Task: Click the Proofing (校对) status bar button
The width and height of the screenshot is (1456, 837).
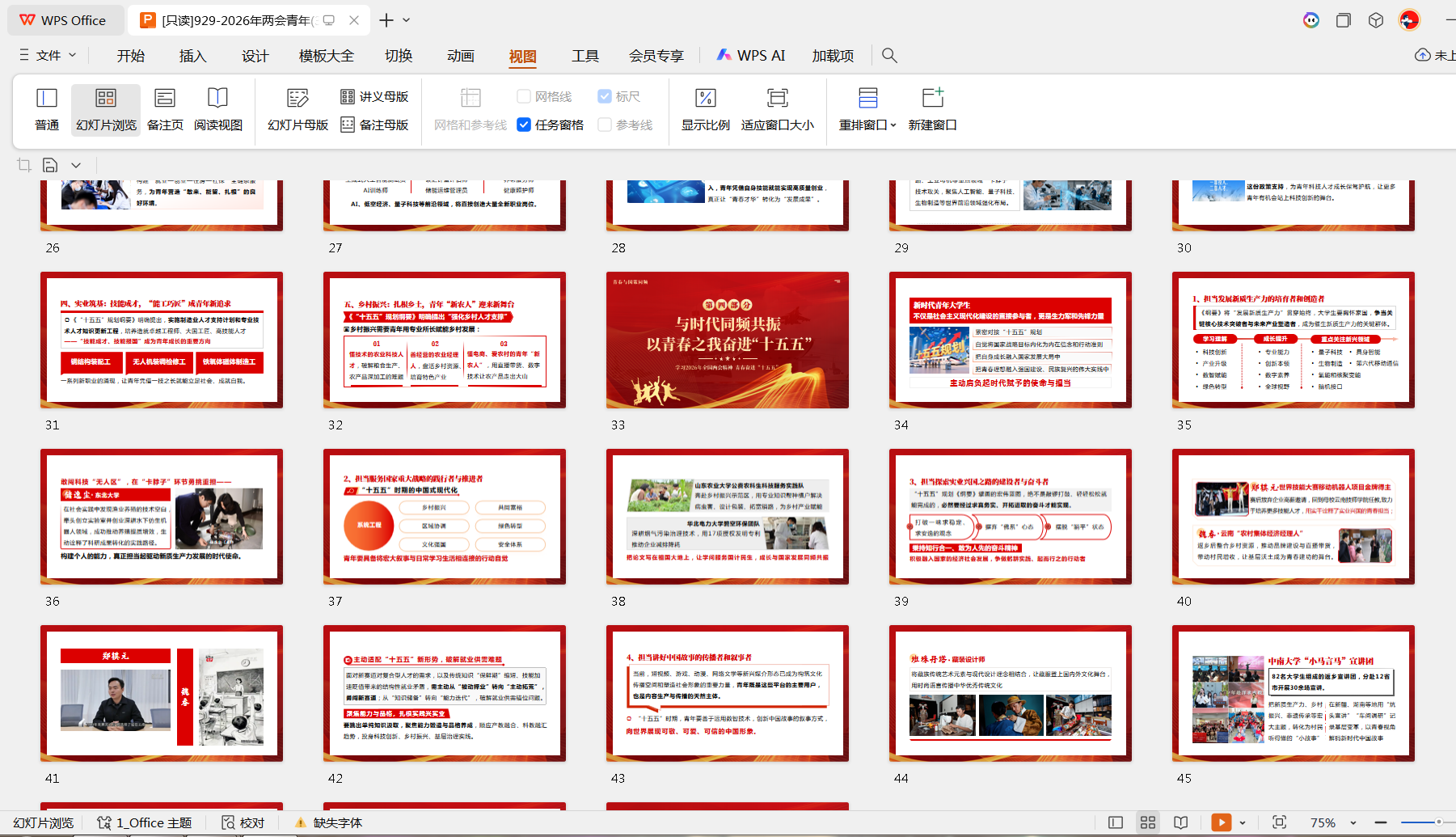Action: click(243, 822)
